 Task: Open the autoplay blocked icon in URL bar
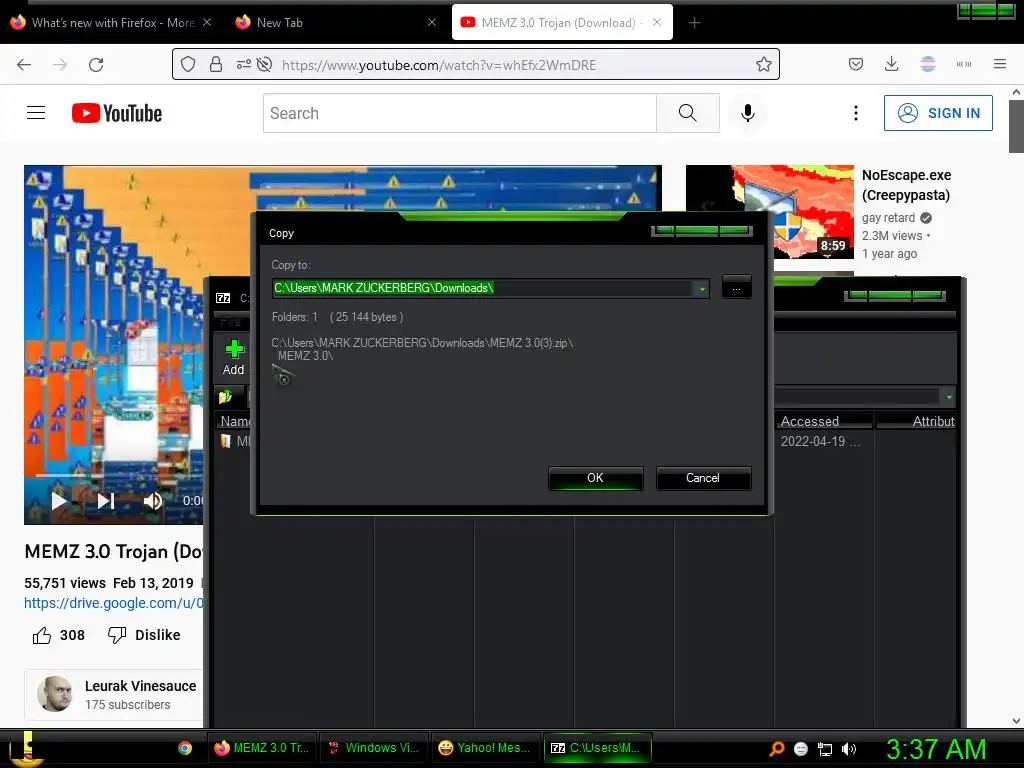(x=264, y=64)
